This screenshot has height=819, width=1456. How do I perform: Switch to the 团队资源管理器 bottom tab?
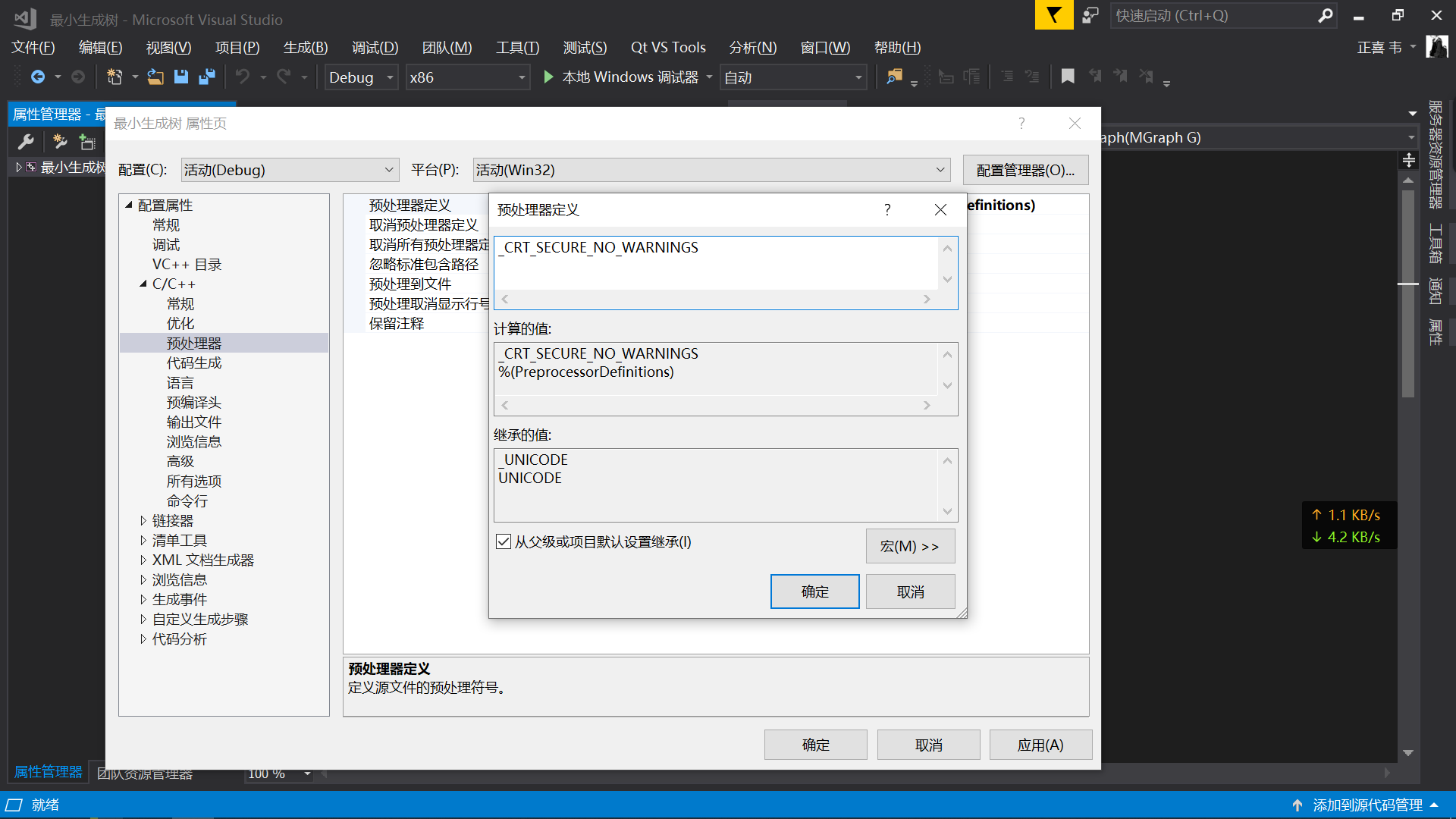tap(145, 773)
